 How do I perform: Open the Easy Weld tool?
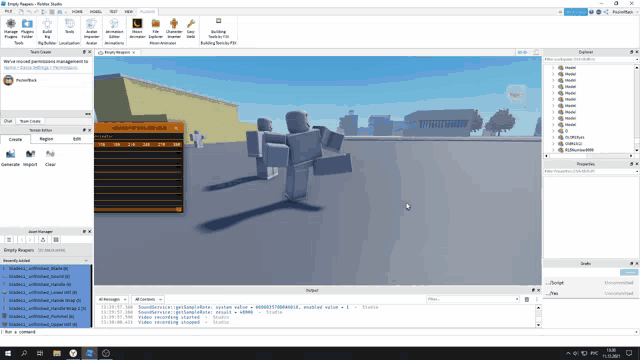pos(191,28)
